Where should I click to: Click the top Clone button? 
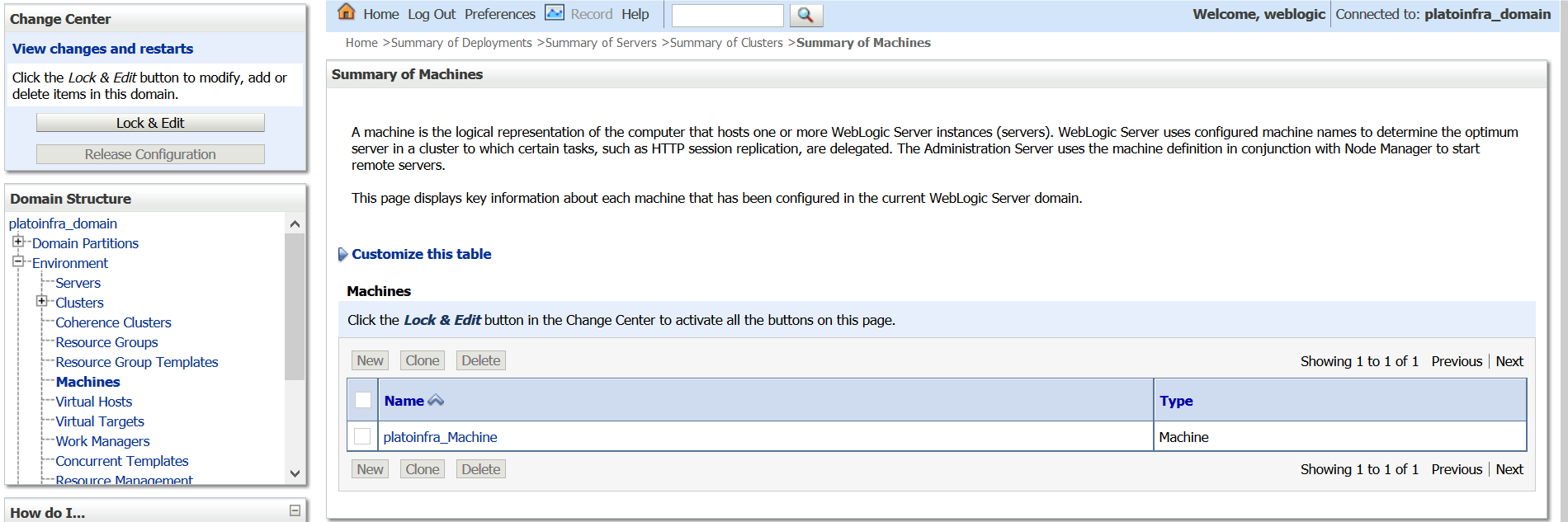tap(423, 360)
